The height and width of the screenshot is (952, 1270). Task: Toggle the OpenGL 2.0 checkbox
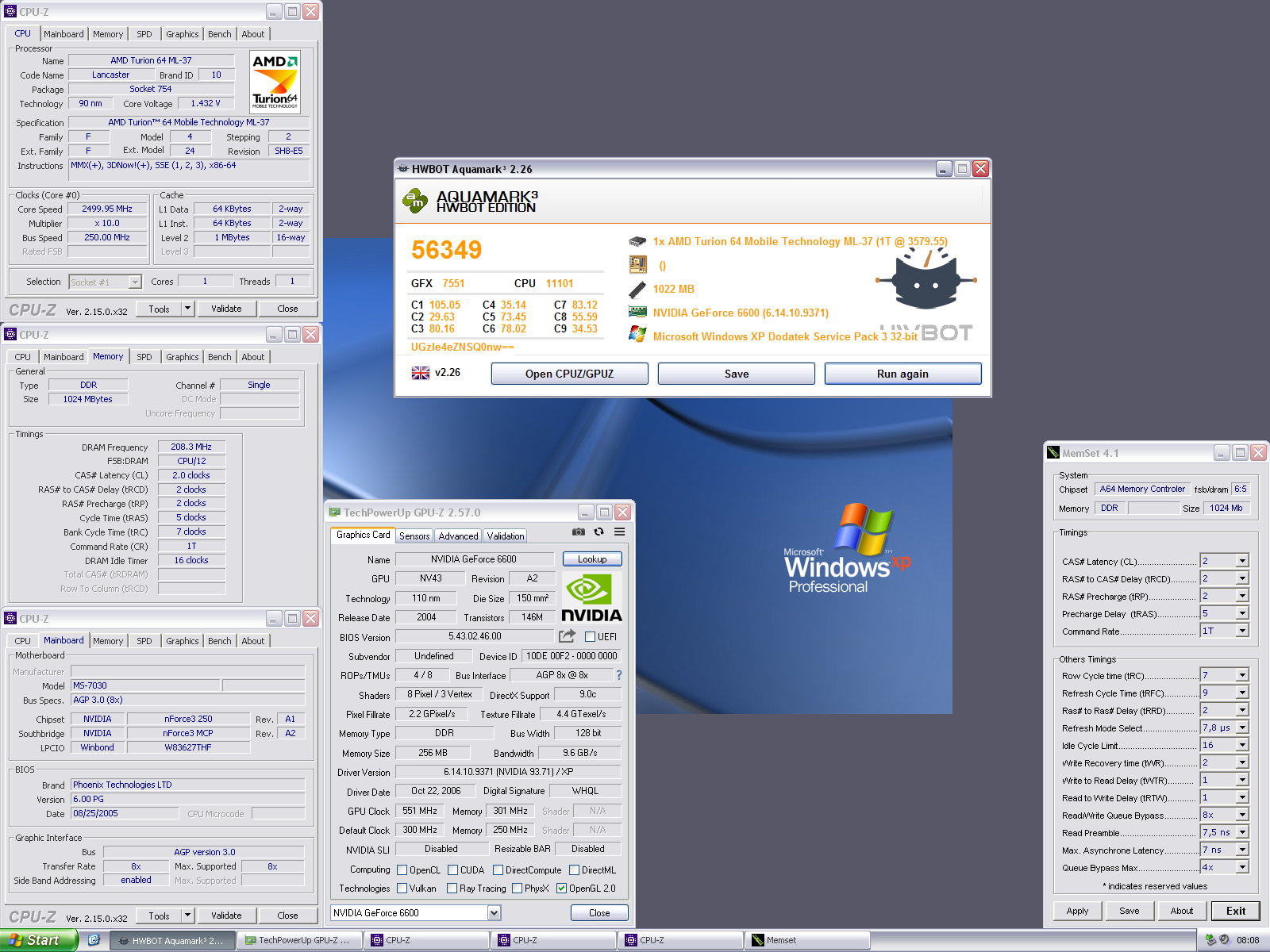tap(561, 889)
